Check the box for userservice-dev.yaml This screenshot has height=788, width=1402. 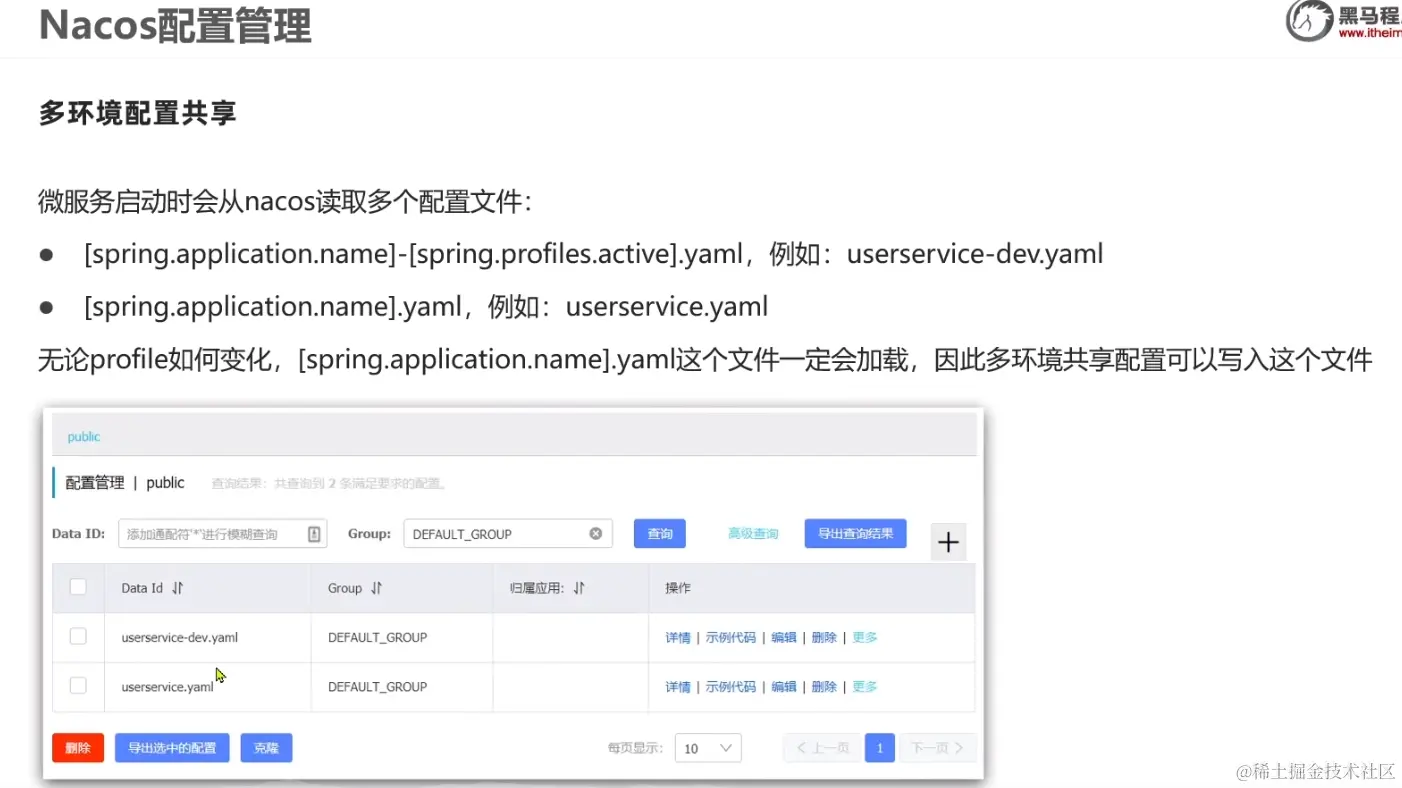click(78, 636)
